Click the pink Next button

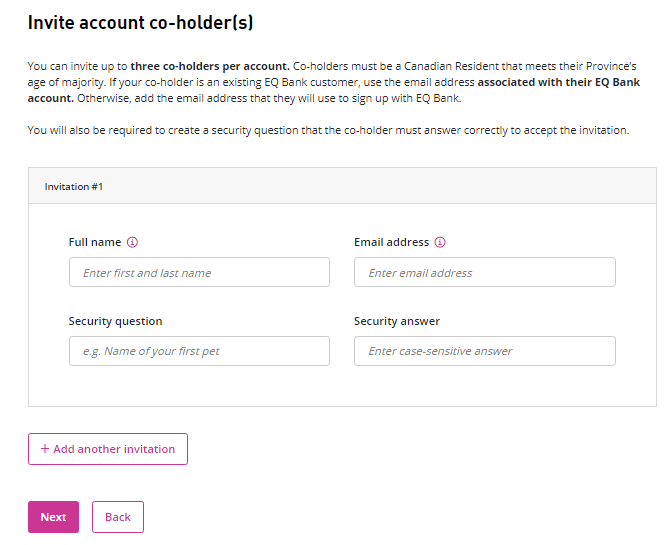tap(53, 517)
